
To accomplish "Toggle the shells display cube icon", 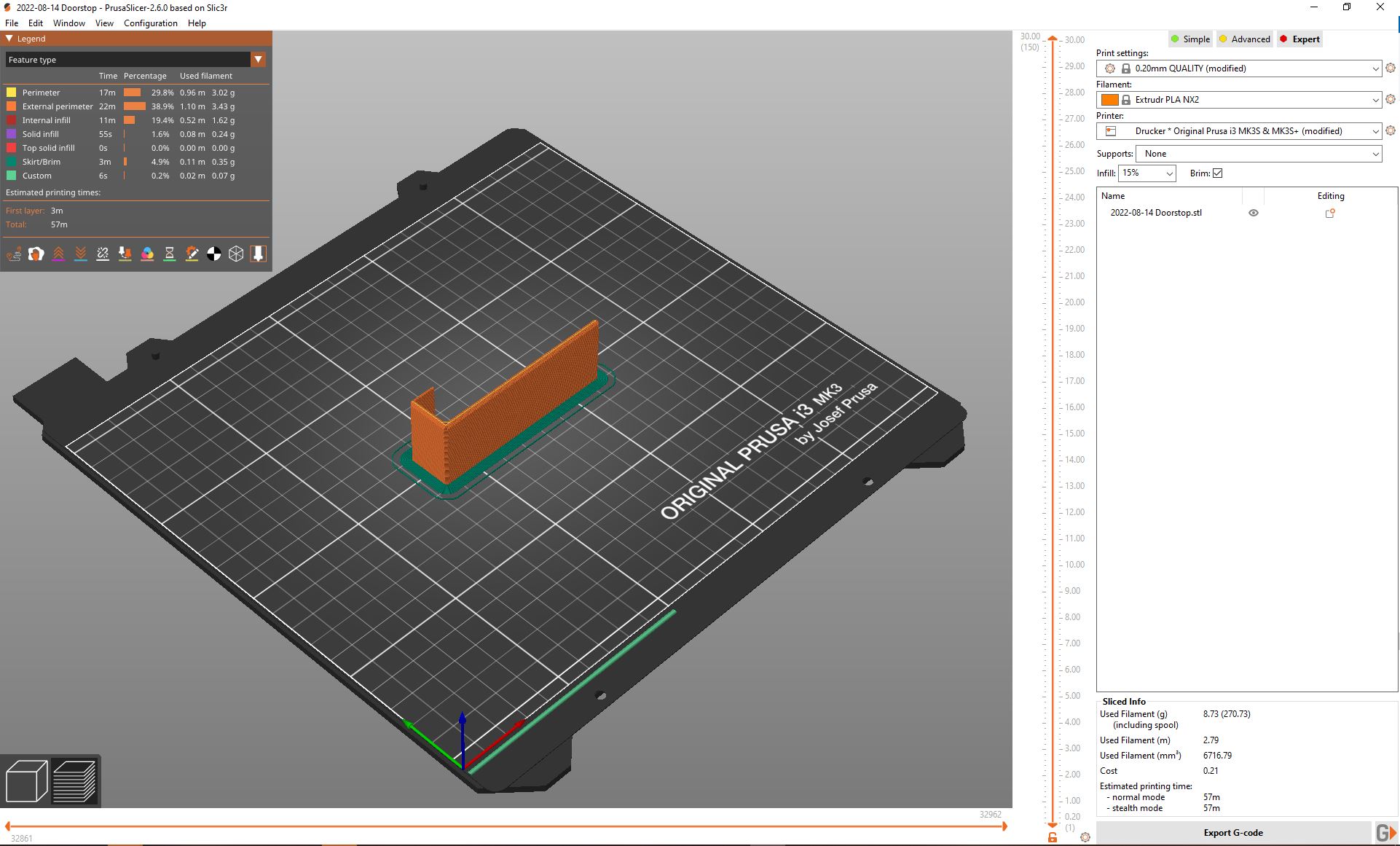I will pos(236,254).
